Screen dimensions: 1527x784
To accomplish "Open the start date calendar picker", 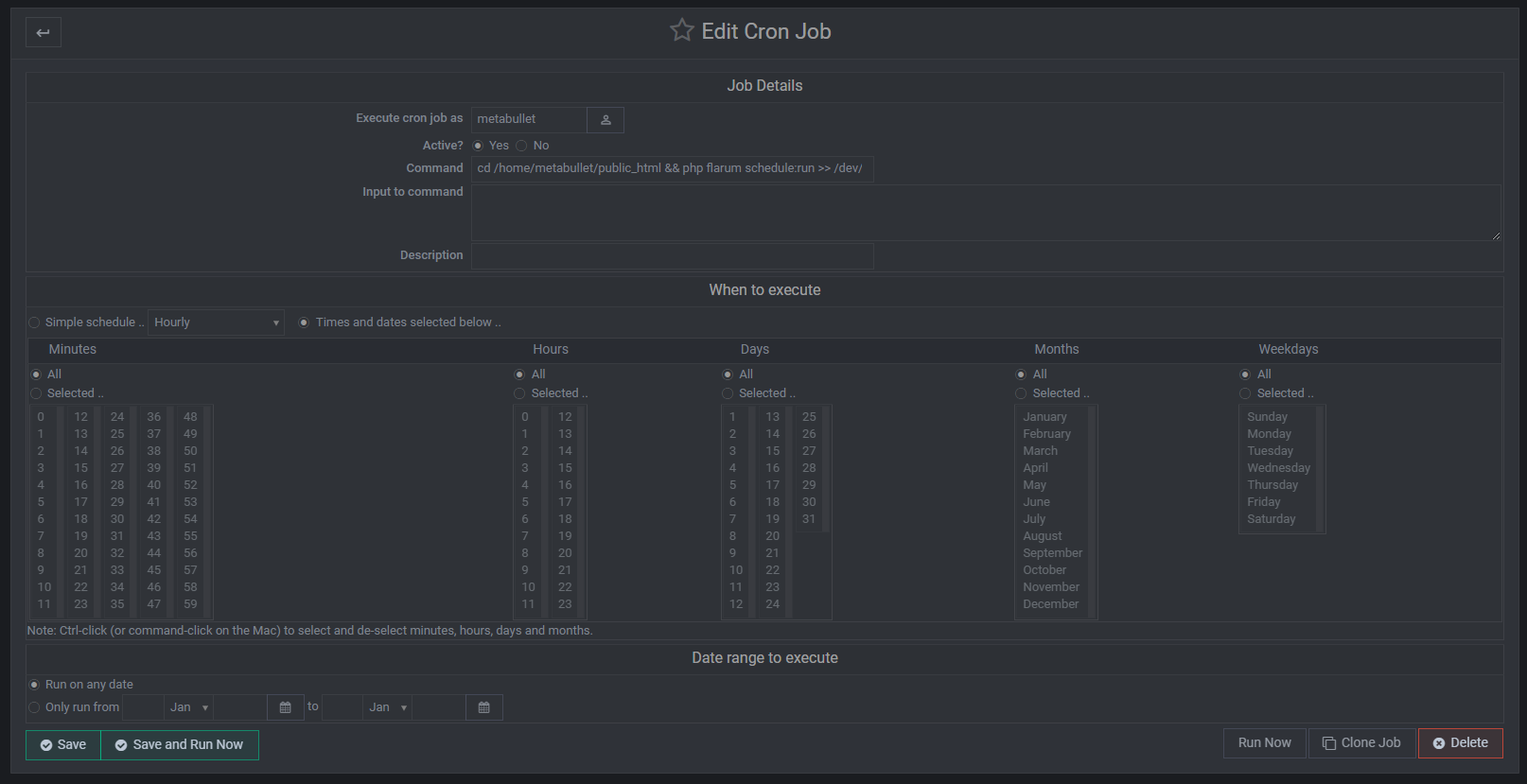I will pos(285,707).
